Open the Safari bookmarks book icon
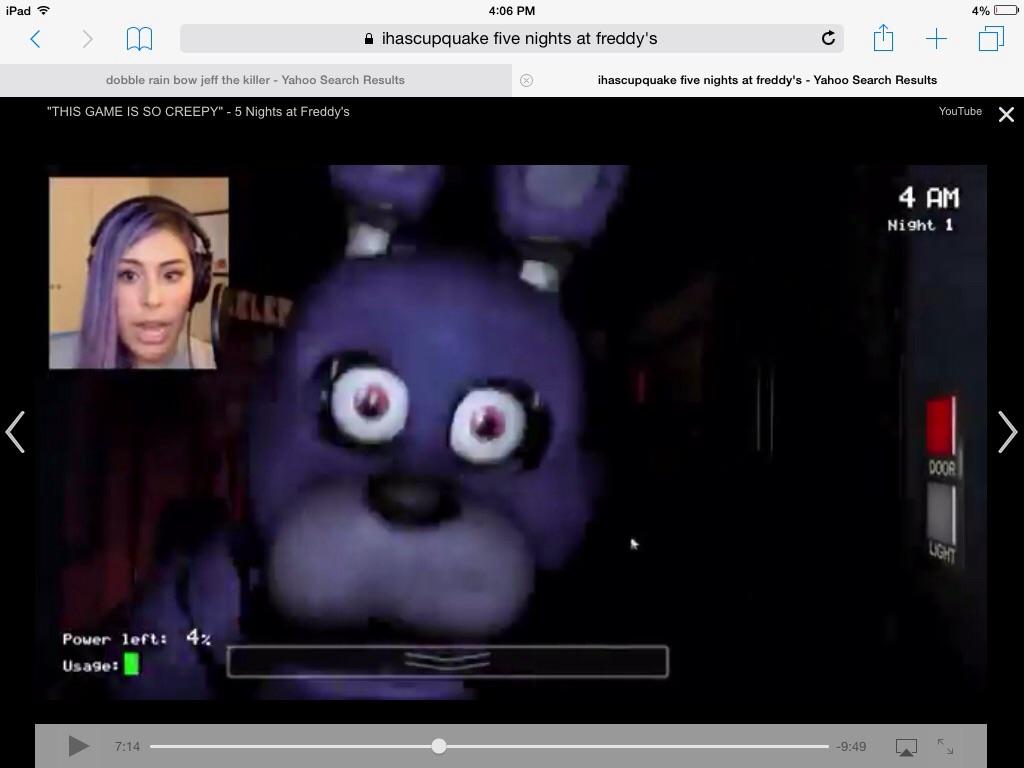Viewport: 1024px width, 768px height. tap(139, 39)
